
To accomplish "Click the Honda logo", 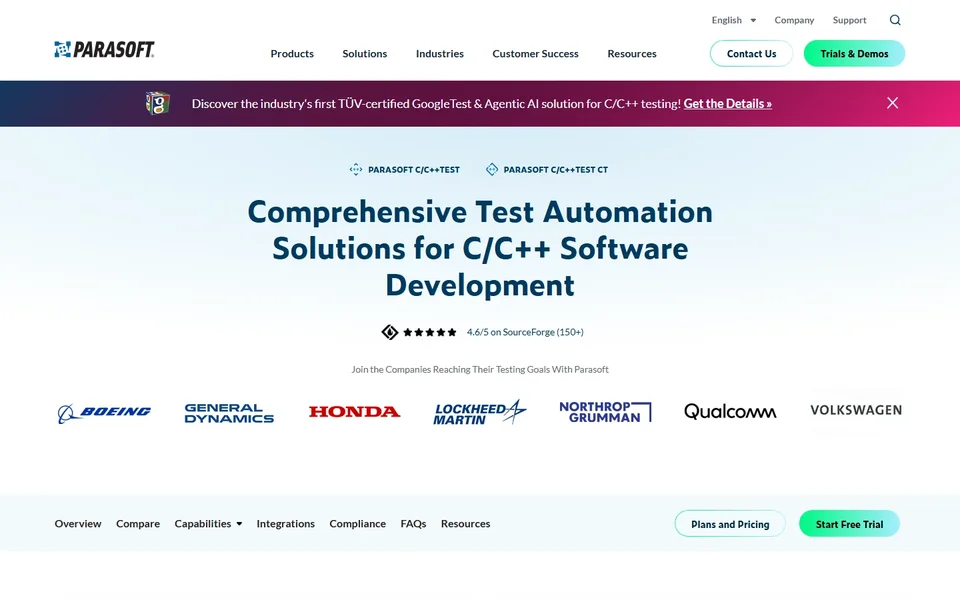I will pos(354,411).
